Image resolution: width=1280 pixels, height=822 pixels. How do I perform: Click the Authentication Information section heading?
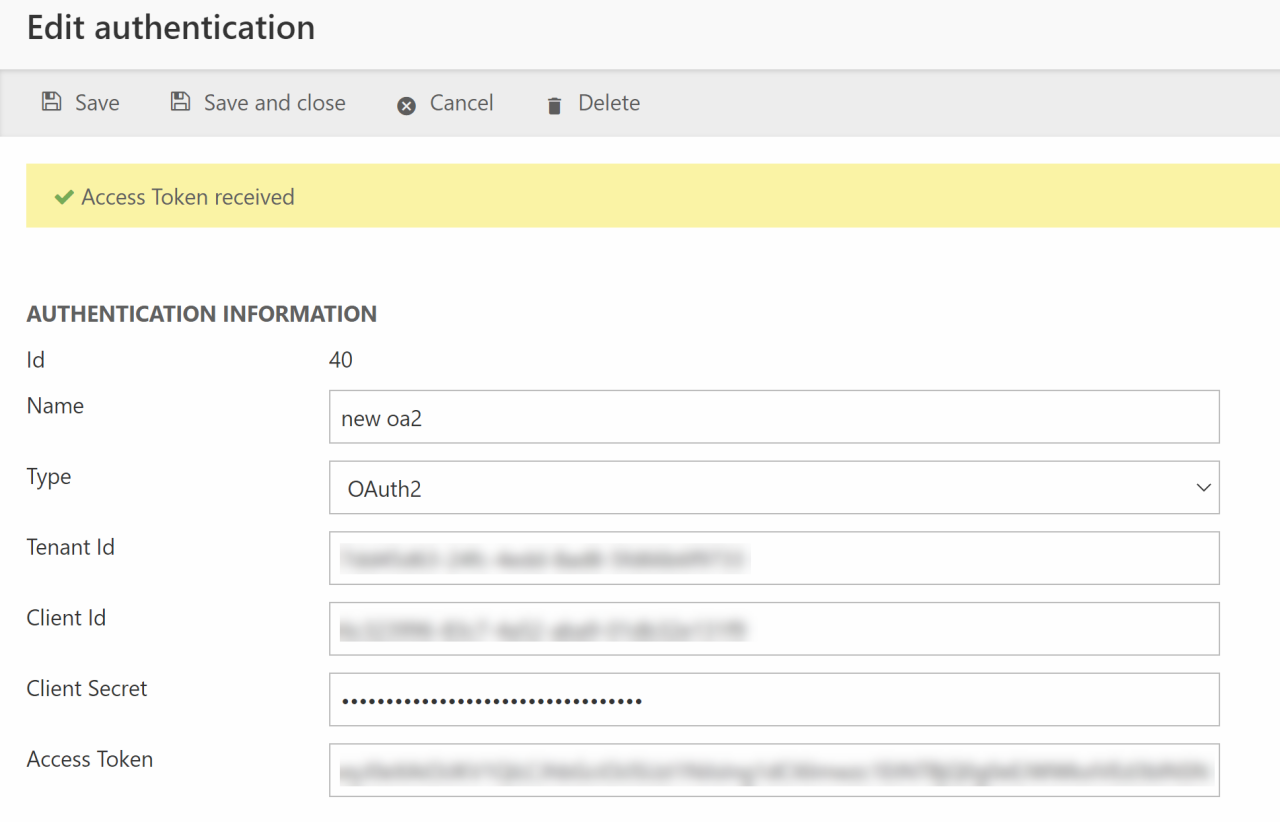201,314
